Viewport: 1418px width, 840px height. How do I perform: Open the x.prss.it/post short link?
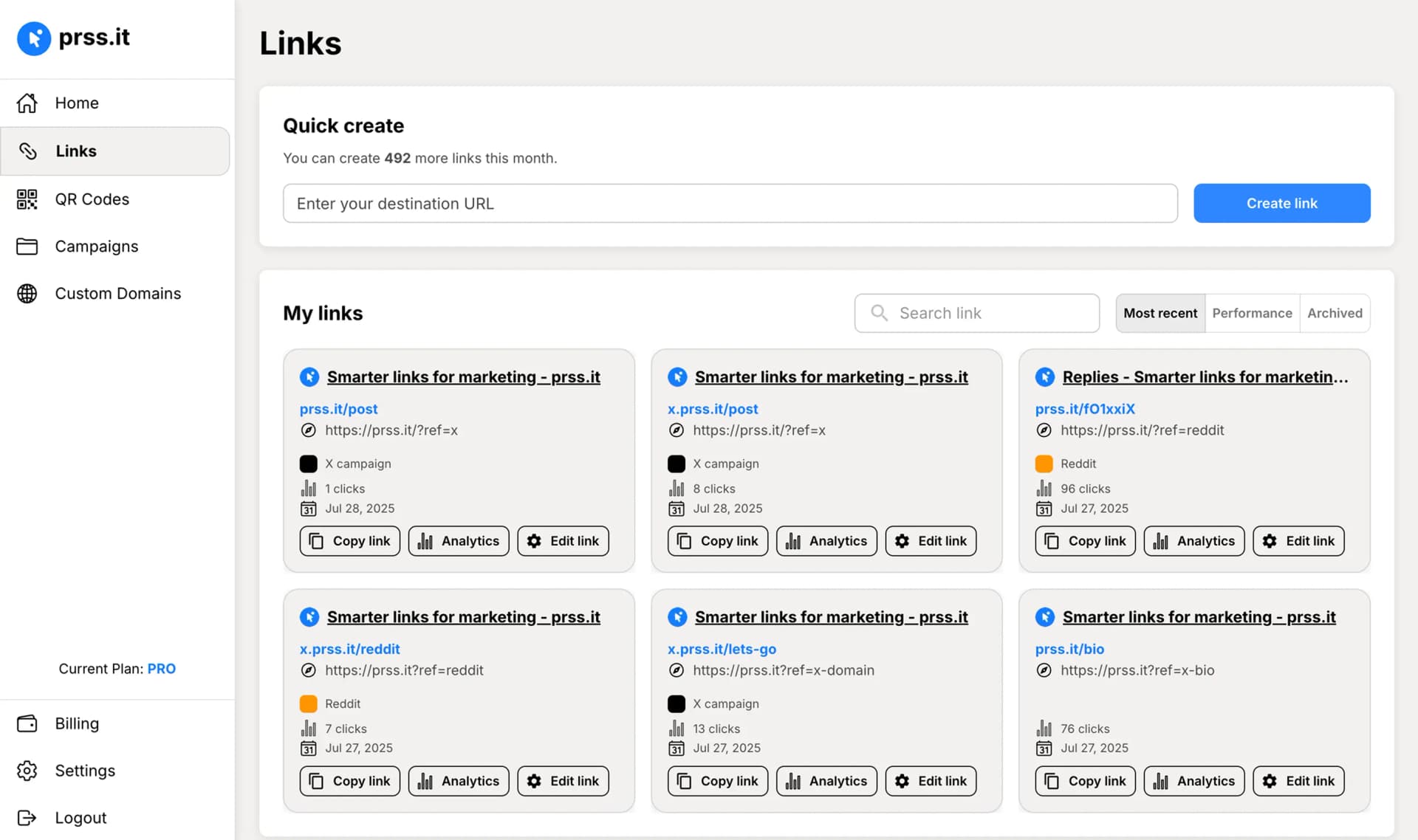click(x=712, y=410)
